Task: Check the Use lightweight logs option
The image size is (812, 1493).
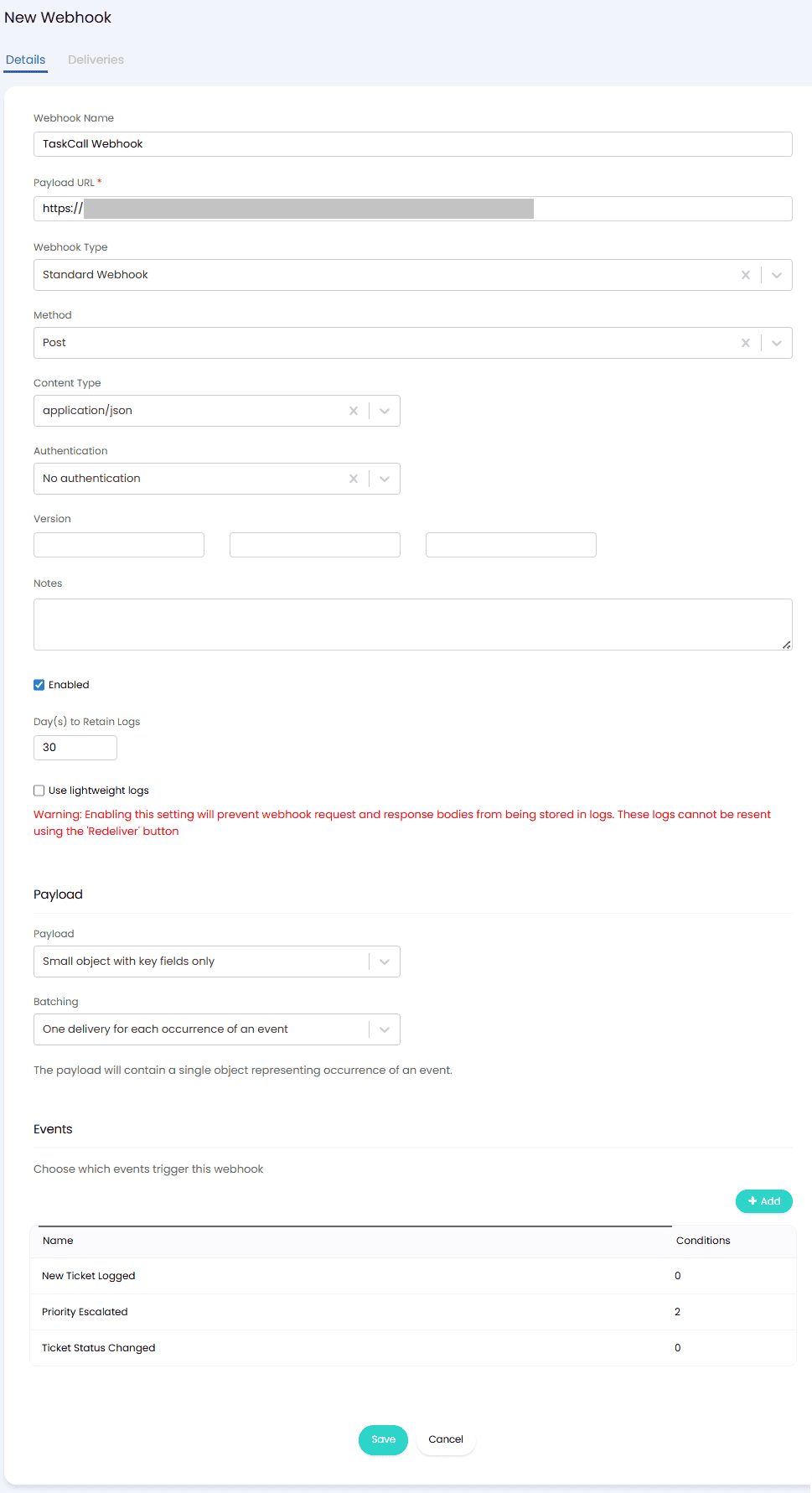Action: coord(39,790)
